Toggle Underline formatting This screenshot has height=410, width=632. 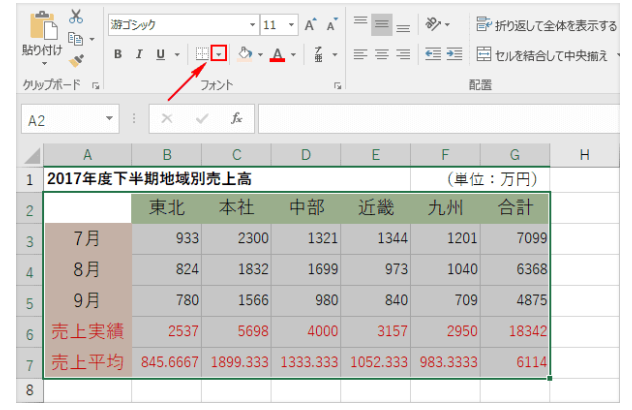pos(160,54)
